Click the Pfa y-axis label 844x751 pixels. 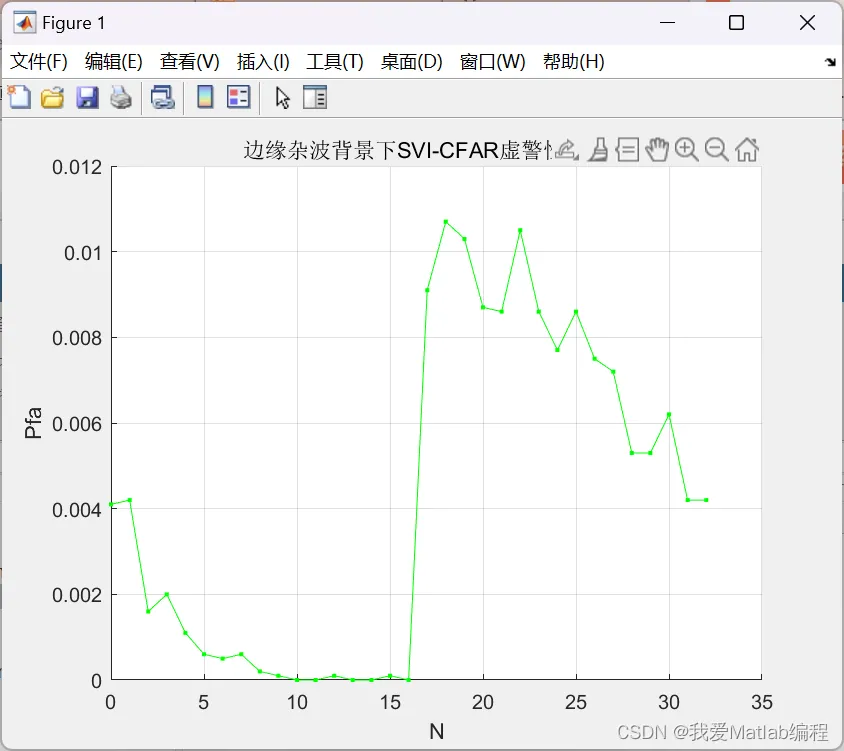click(33, 423)
